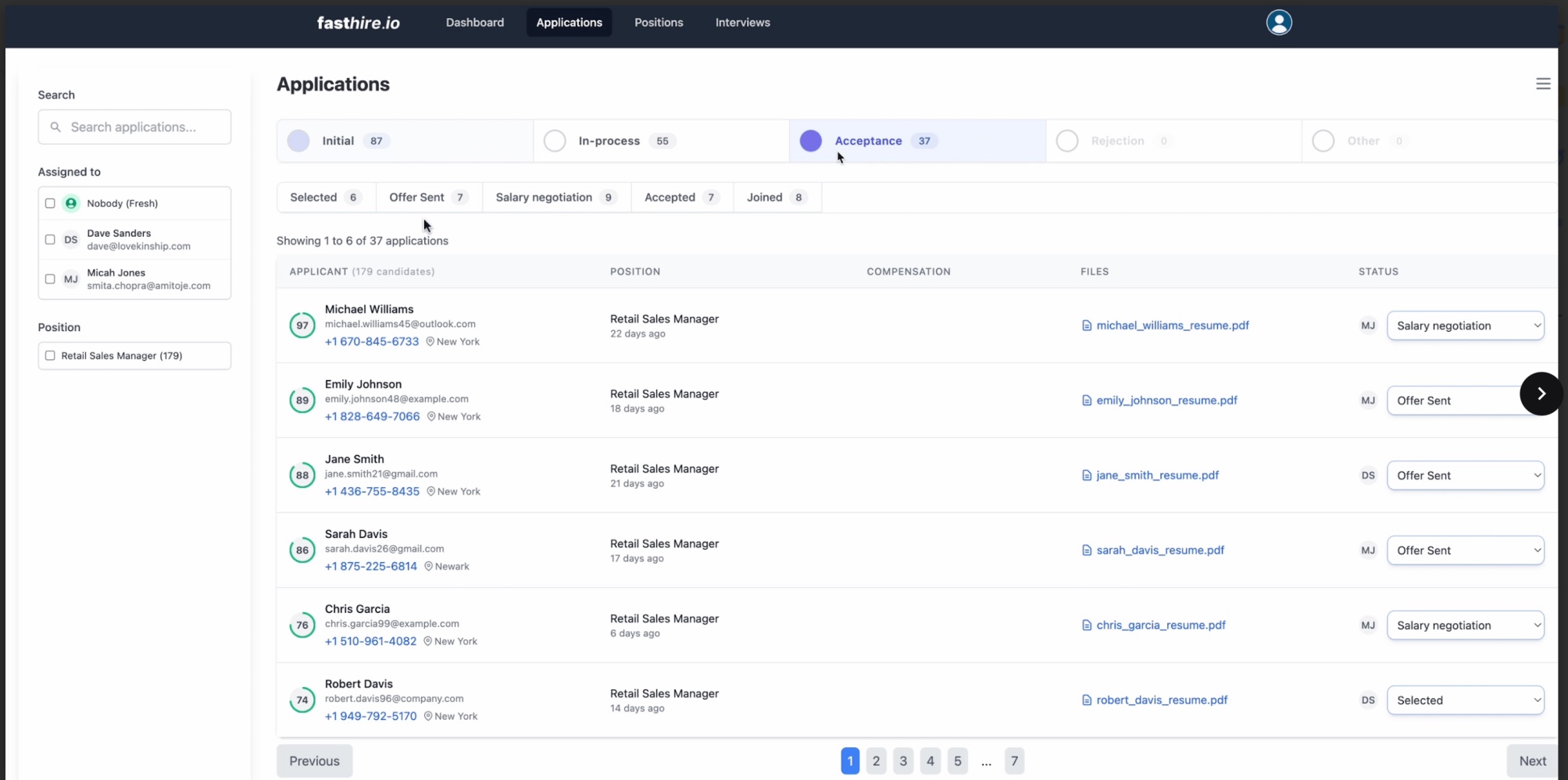Select the purple Acceptance stage circle

coord(810,141)
